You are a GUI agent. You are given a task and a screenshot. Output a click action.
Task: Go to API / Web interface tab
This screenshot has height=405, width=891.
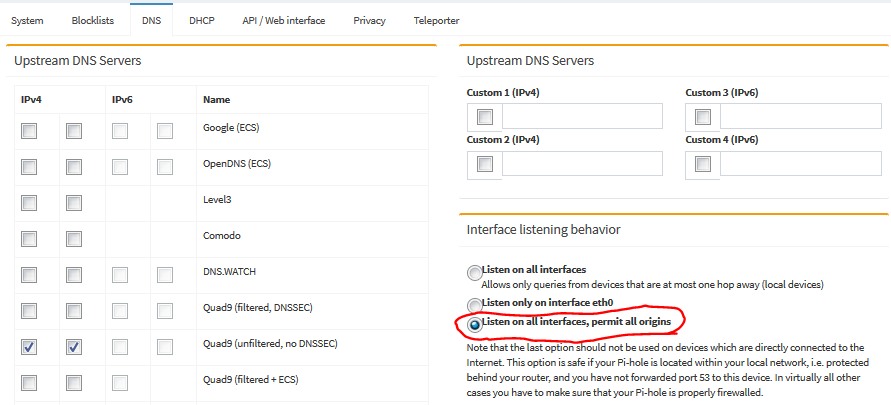(x=284, y=20)
